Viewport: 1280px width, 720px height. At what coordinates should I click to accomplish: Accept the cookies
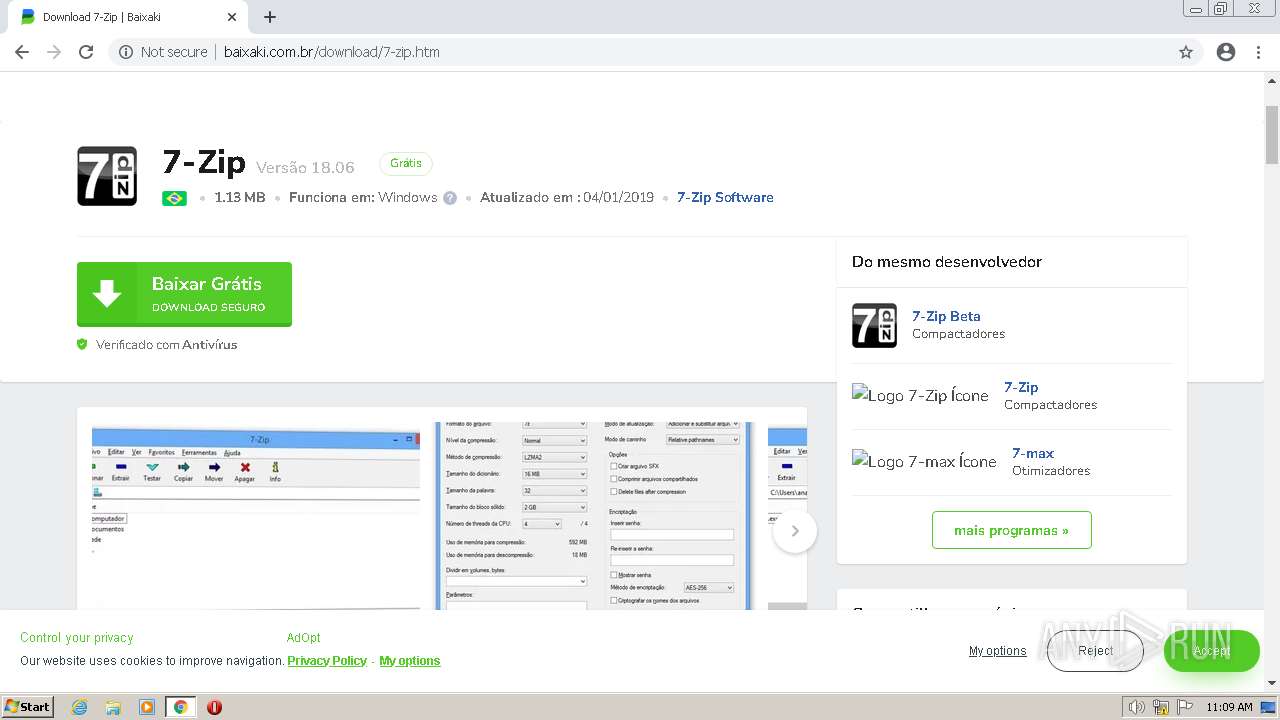coord(1211,651)
